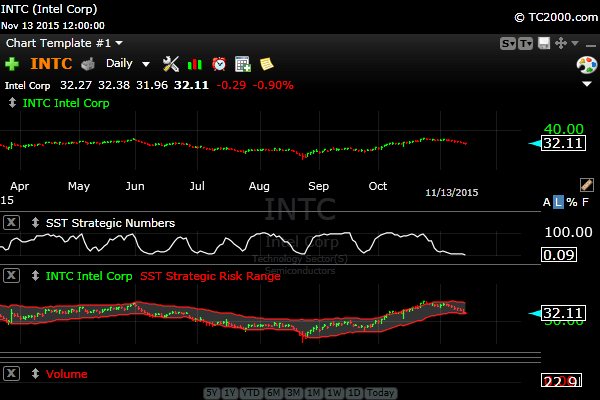Click the candlestick chart style icon
Screen dimensions: 600x400
coord(194,64)
